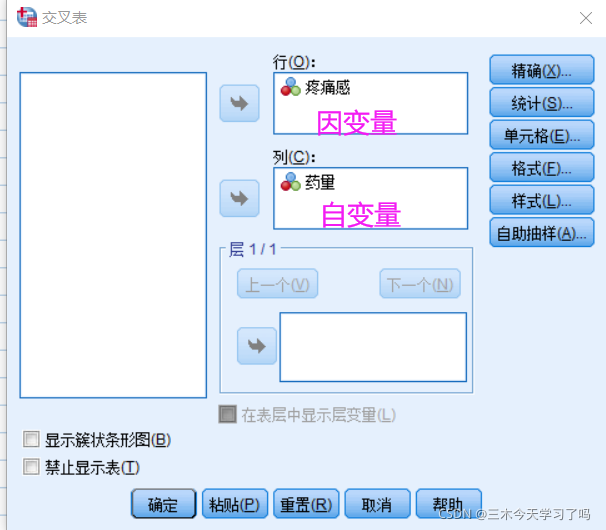
Task: Click the 交叉表 dialog icon in the title bar
Action: [27, 17]
